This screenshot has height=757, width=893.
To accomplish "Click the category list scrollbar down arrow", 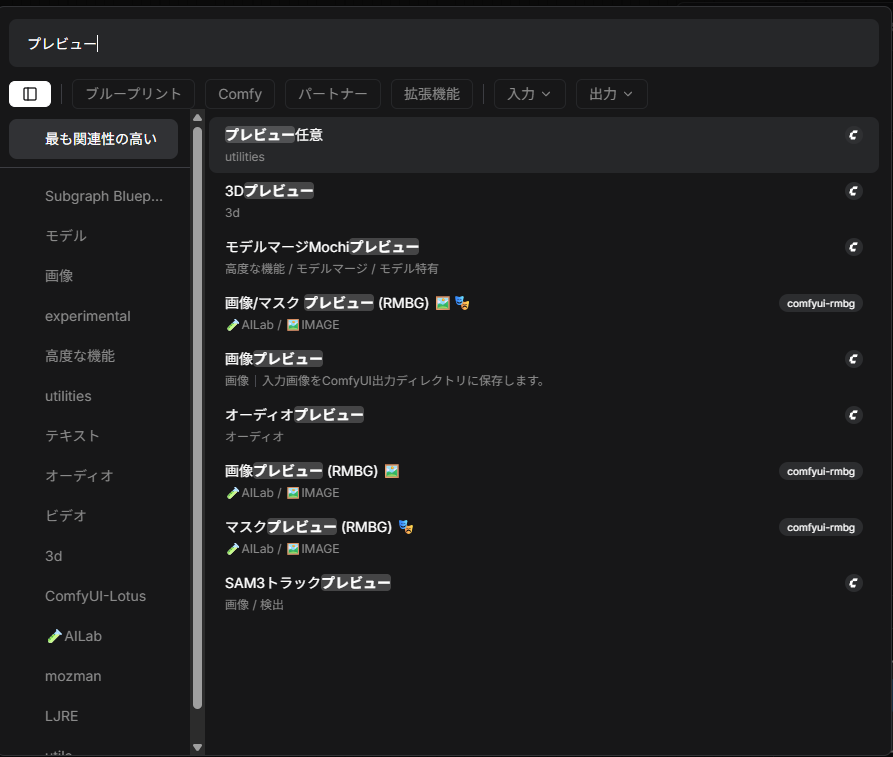I will point(198,747).
